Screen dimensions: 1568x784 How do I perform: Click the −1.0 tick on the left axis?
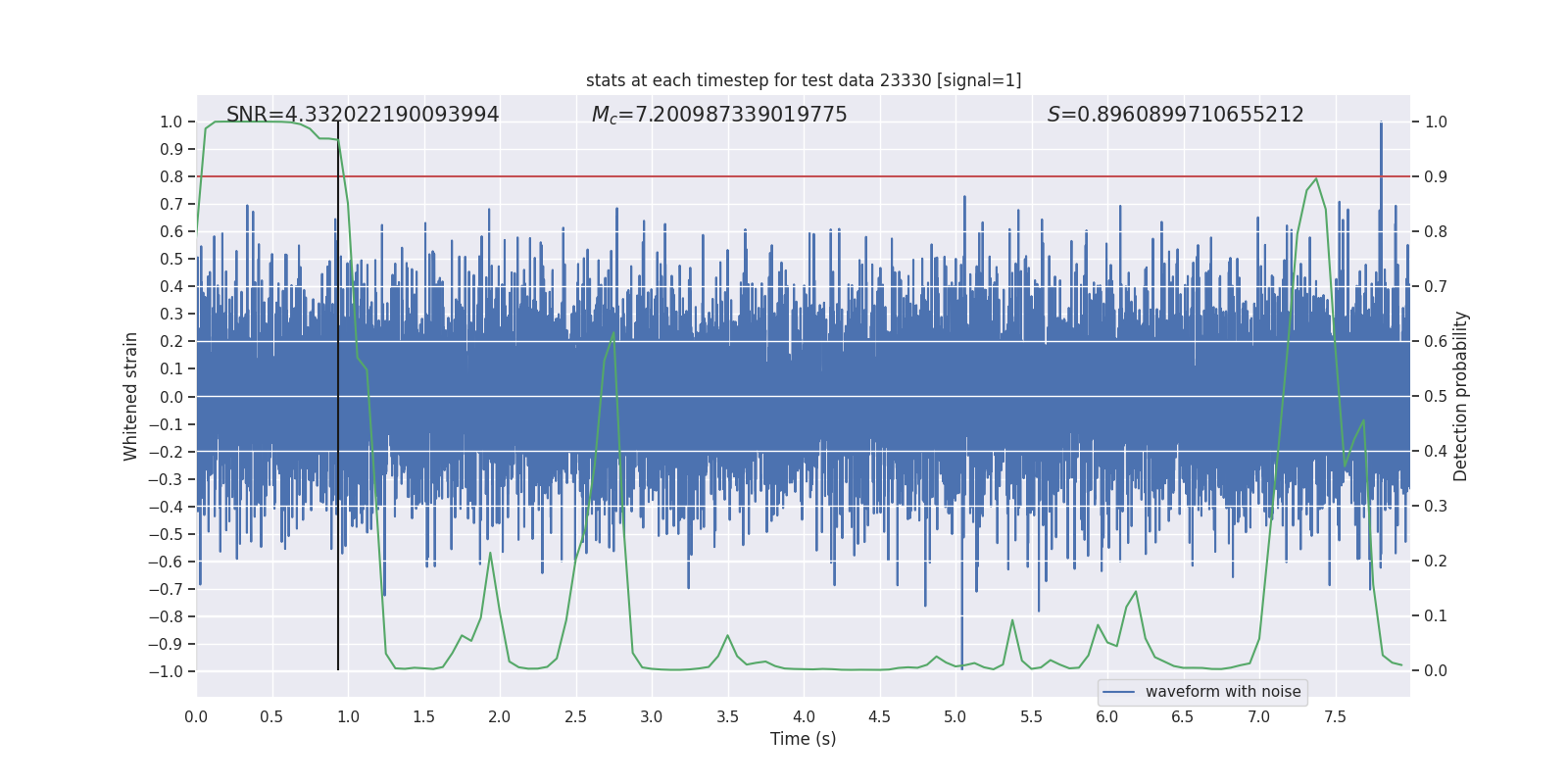(165, 671)
